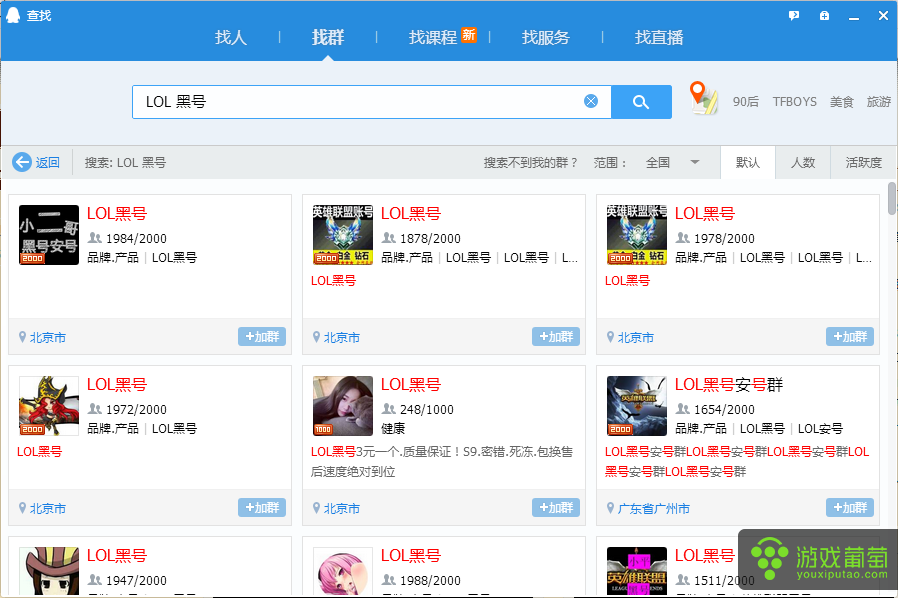Open title of 1984/2000 group
The width and height of the screenshot is (898, 598).
pos(117,214)
